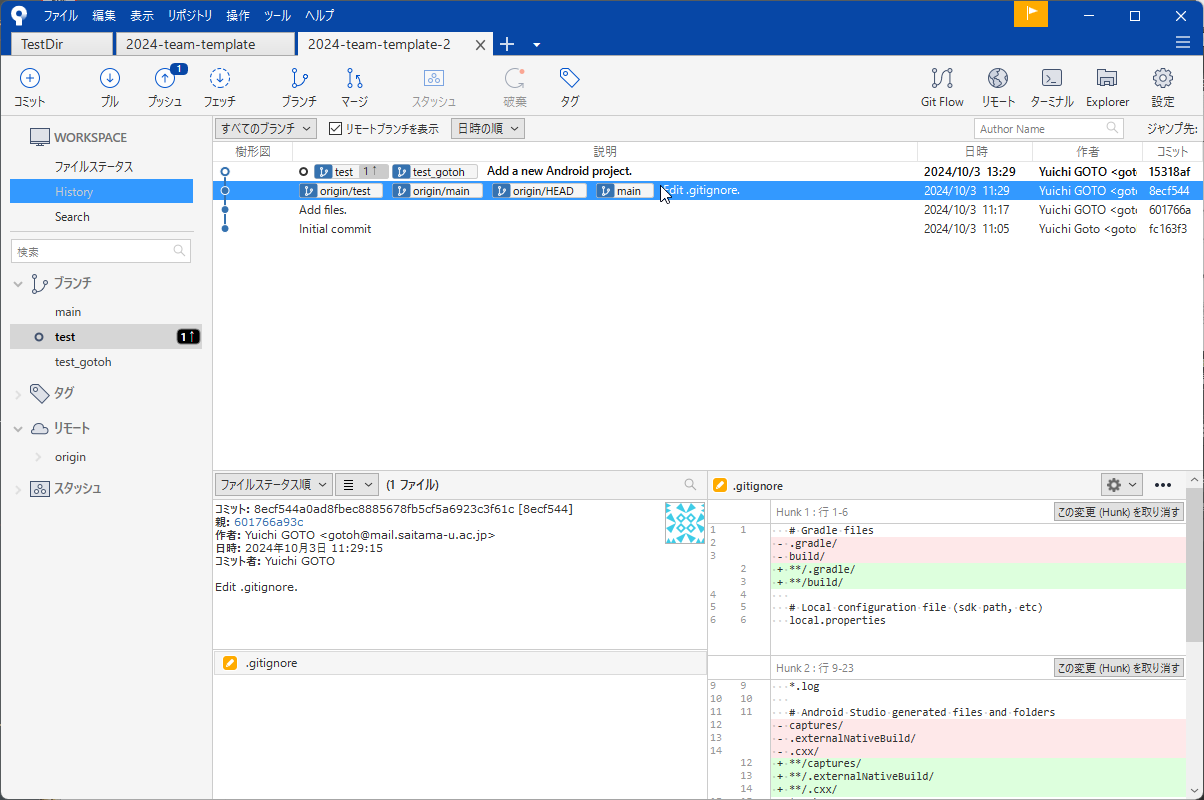Push commits using the Push icon
Screen dimensions: 1204x800
coord(165,79)
